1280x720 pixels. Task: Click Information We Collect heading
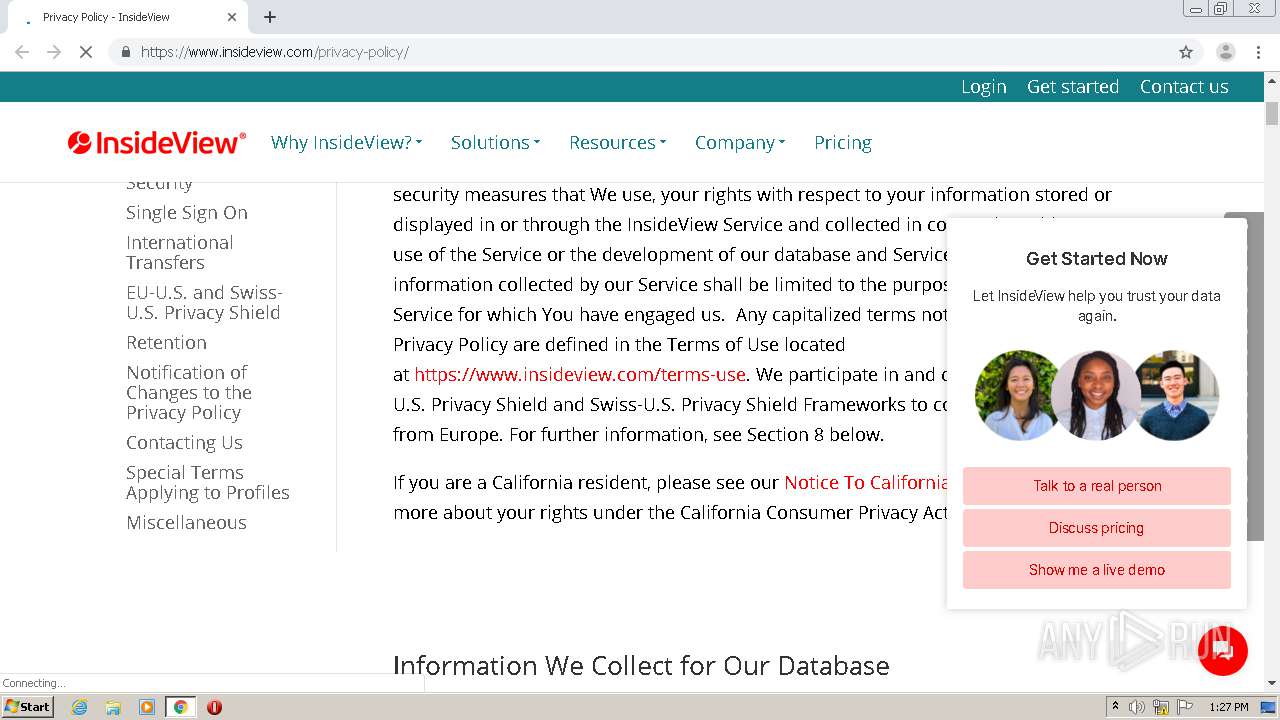pyautogui.click(x=641, y=666)
